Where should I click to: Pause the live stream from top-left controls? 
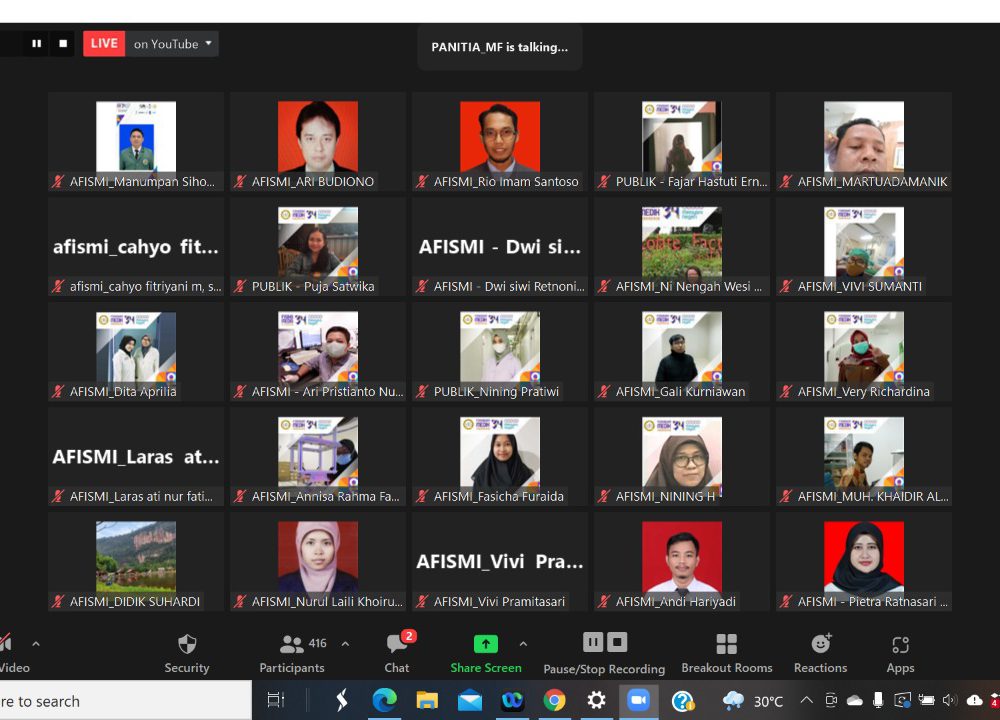point(37,43)
